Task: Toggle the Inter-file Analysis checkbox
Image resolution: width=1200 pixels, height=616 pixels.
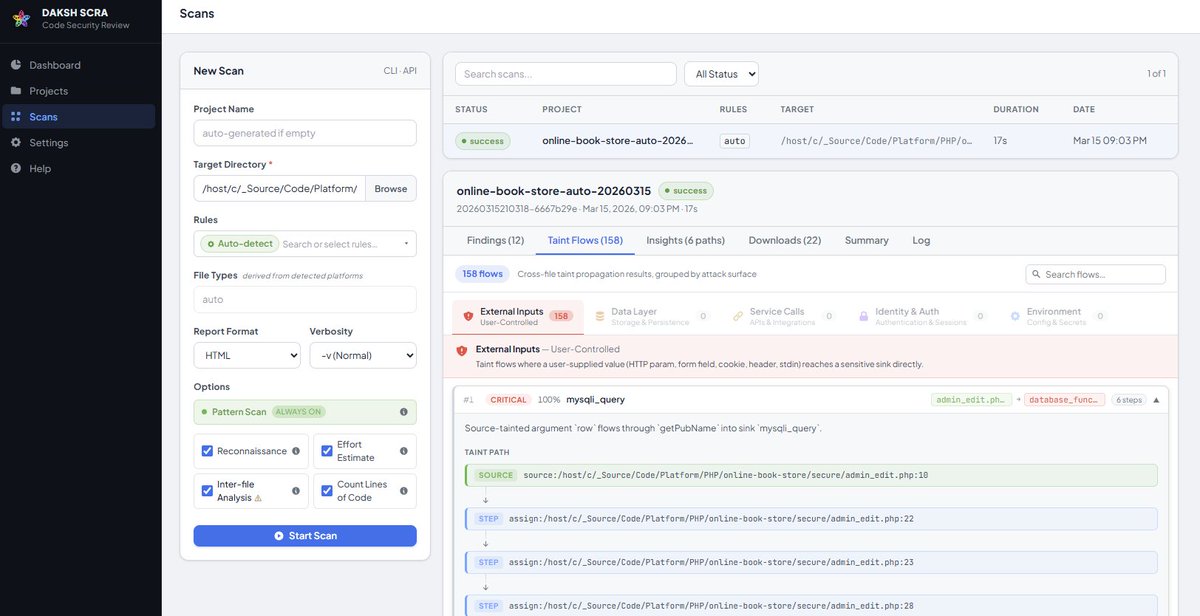Action: [x=208, y=491]
